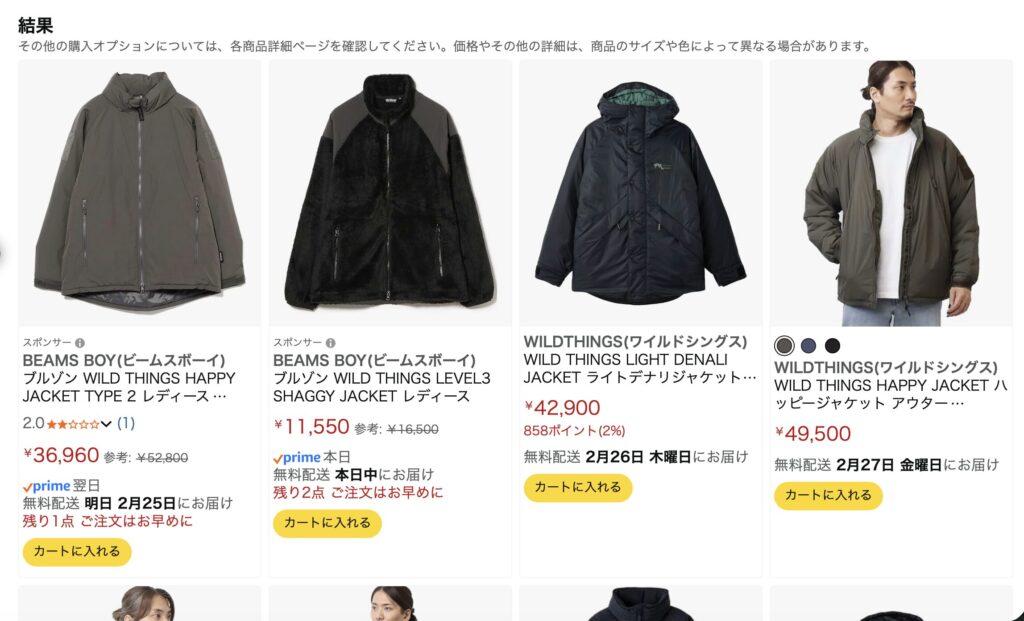Click sponsor info icon on LEVEL3 SHAGGY JACKET
The width and height of the screenshot is (1024, 621).
pyautogui.click(x=330, y=343)
